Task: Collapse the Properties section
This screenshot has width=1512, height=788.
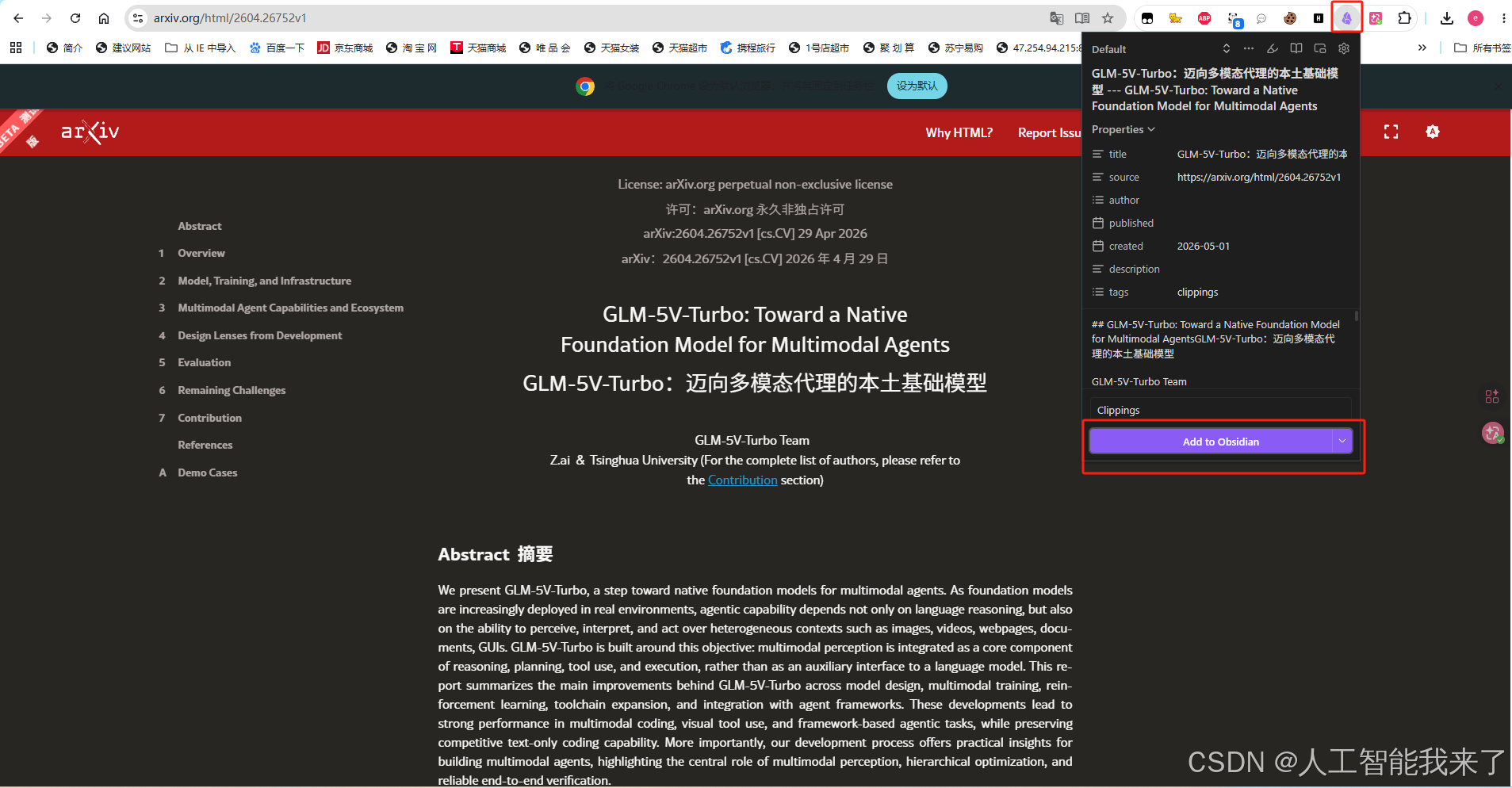Action: click(1123, 129)
